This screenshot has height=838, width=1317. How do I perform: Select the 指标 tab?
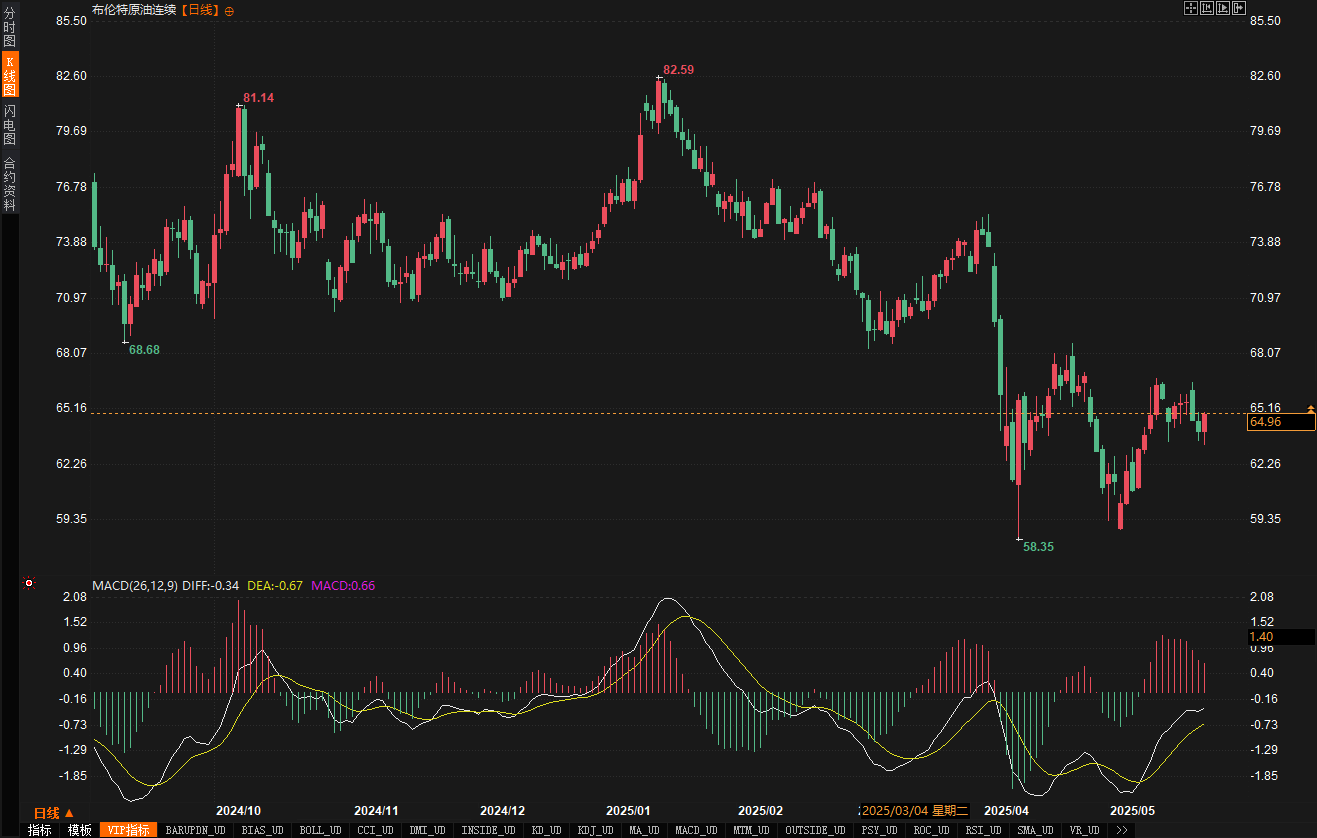click(39, 830)
